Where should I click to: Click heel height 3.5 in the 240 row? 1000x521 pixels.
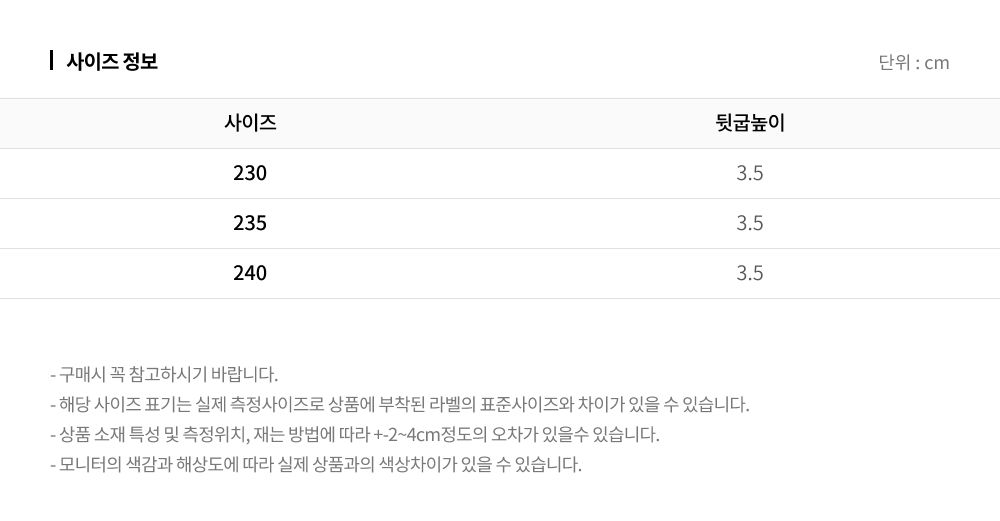[x=750, y=273]
